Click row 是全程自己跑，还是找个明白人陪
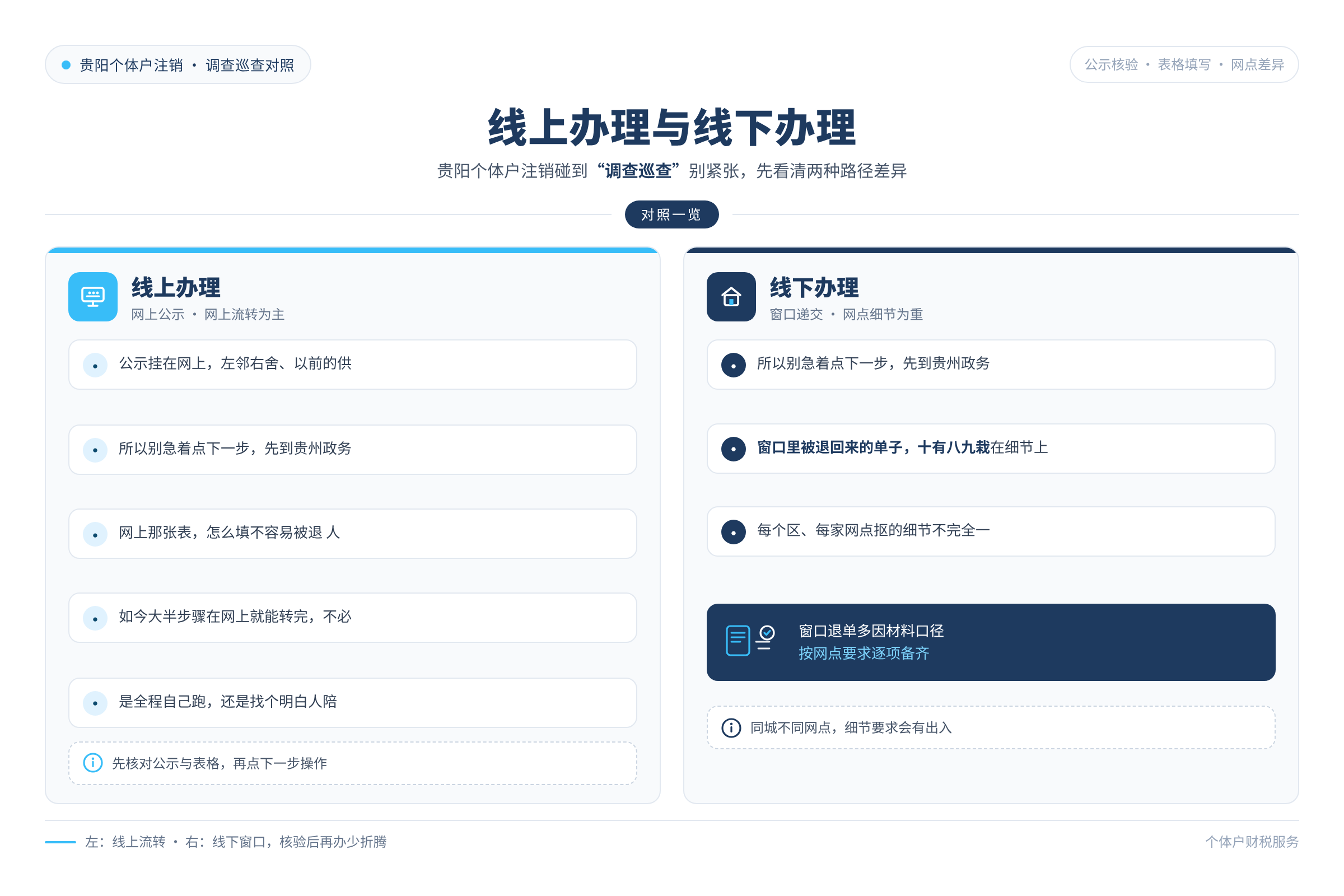Image resolution: width=1344 pixels, height=896 pixels. (353, 702)
